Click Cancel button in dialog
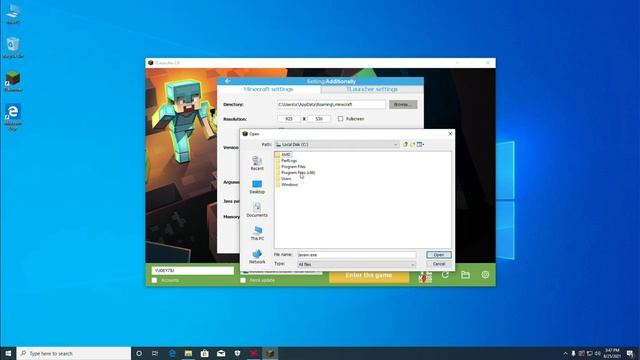This screenshot has width=640, height=360. (439, 264)
